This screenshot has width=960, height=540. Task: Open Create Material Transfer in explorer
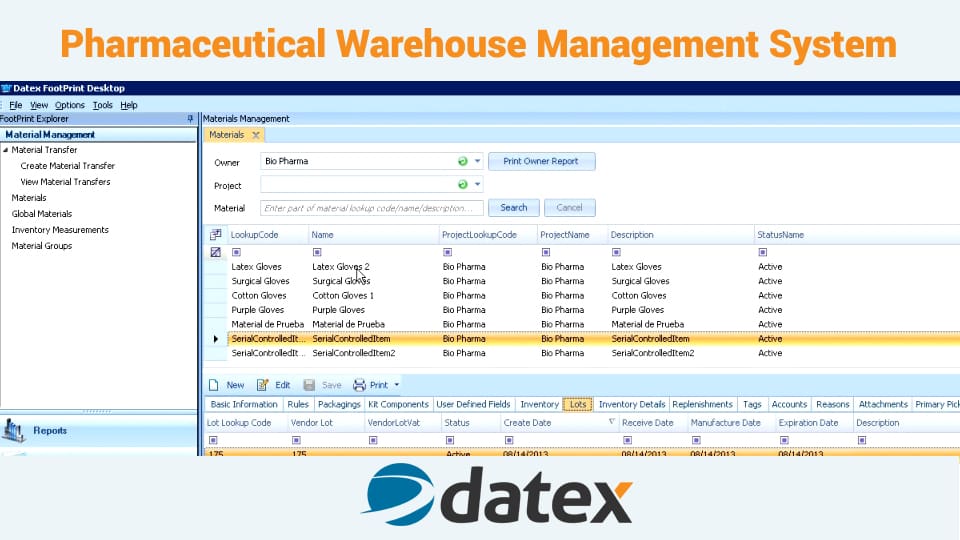[x=67, y=166]
